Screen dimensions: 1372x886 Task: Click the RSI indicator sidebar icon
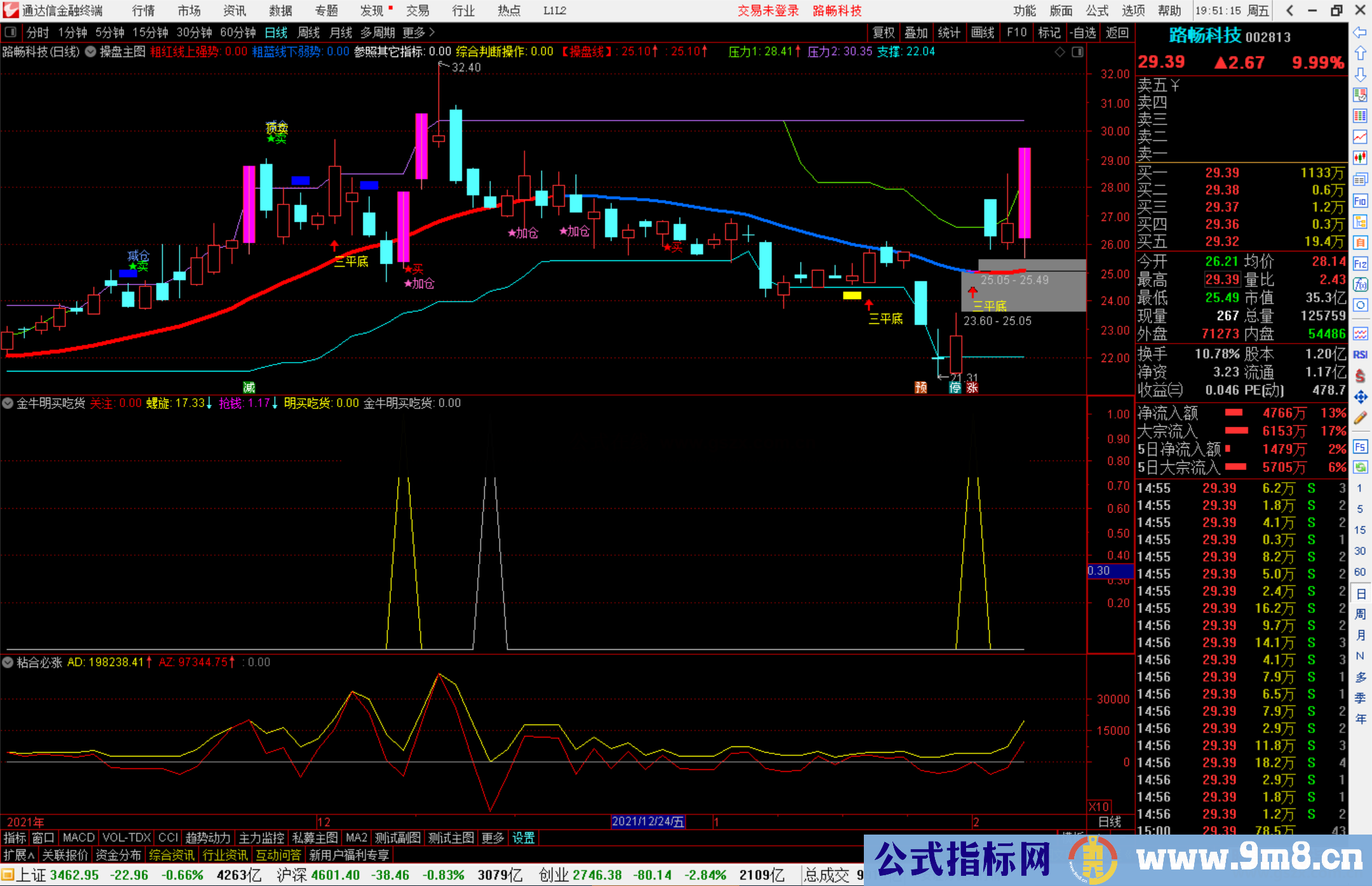(x=1360, y=355)
